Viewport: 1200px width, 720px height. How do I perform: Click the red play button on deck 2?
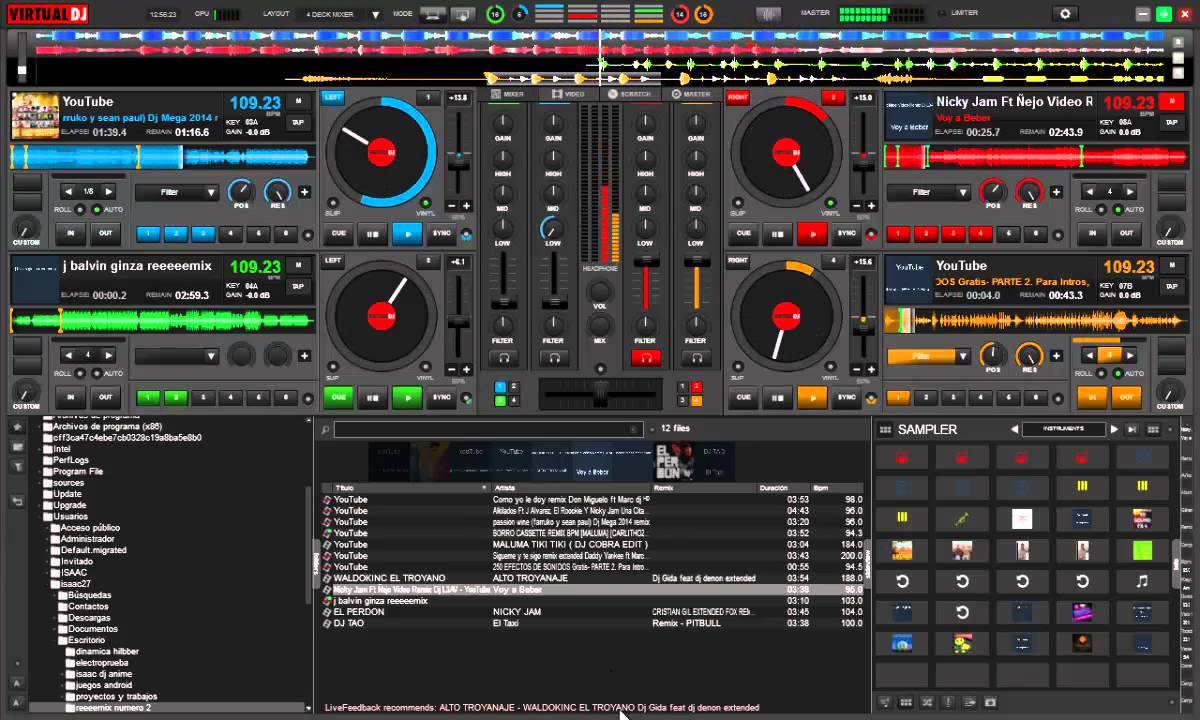[x=812, y=233]
